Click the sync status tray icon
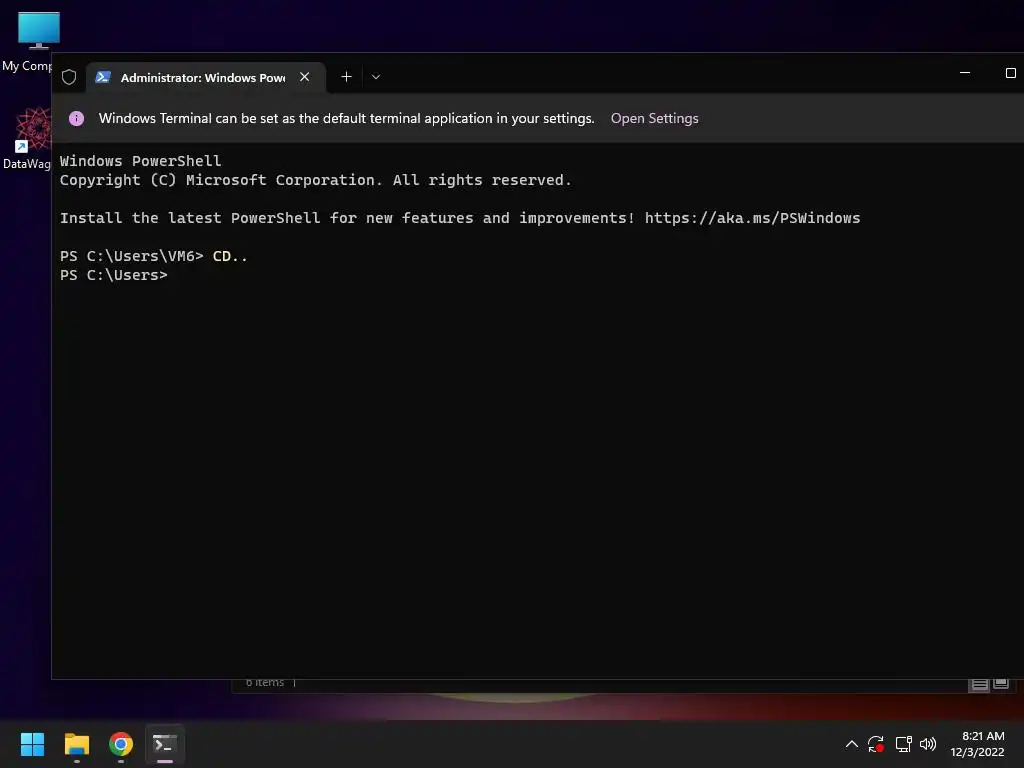The height and width of the screenshot is (768, 1024). click(x=876, y=744)
